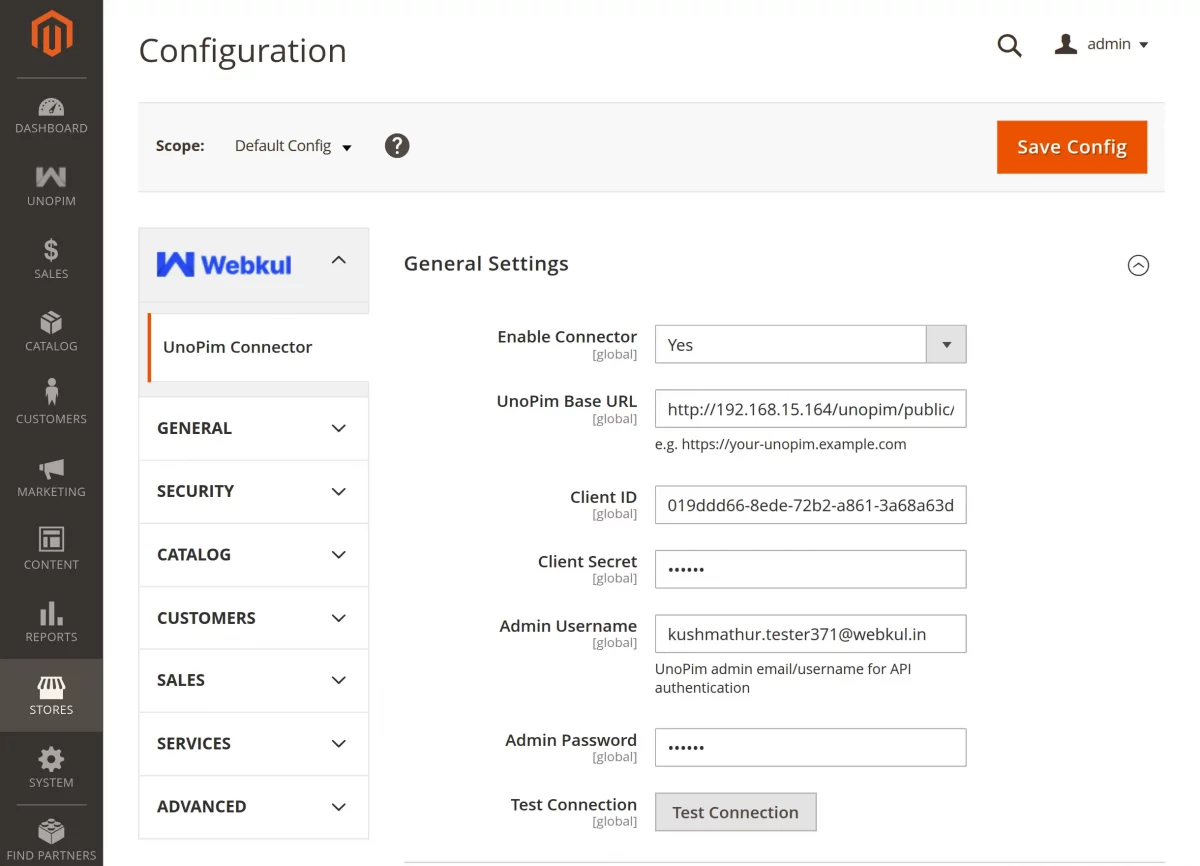Open the Catalog sidebar menu
This screenshot has height=866, width=1200.
click(51, 332)
